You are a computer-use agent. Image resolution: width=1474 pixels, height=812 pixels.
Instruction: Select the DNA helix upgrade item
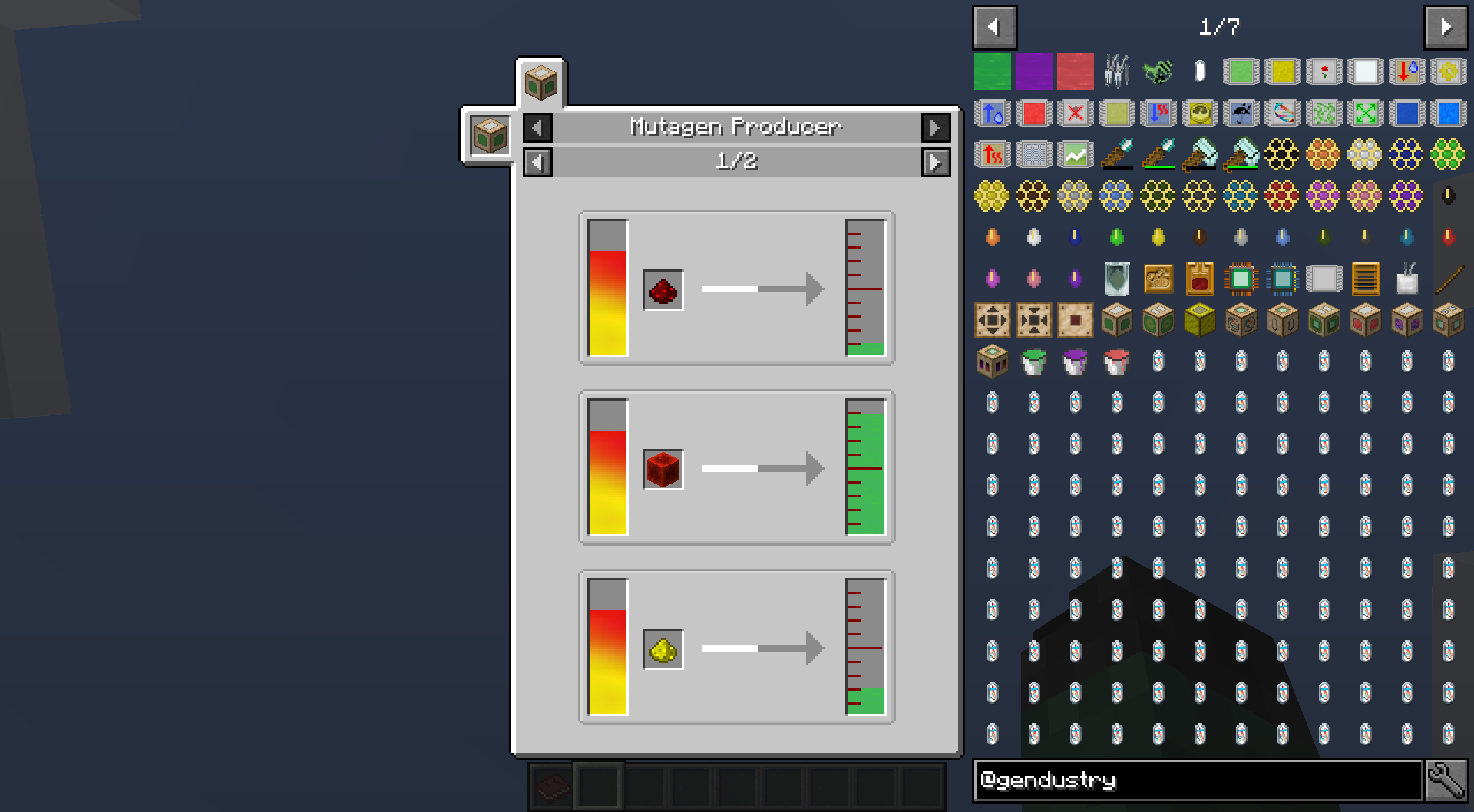click(1282, 114)
